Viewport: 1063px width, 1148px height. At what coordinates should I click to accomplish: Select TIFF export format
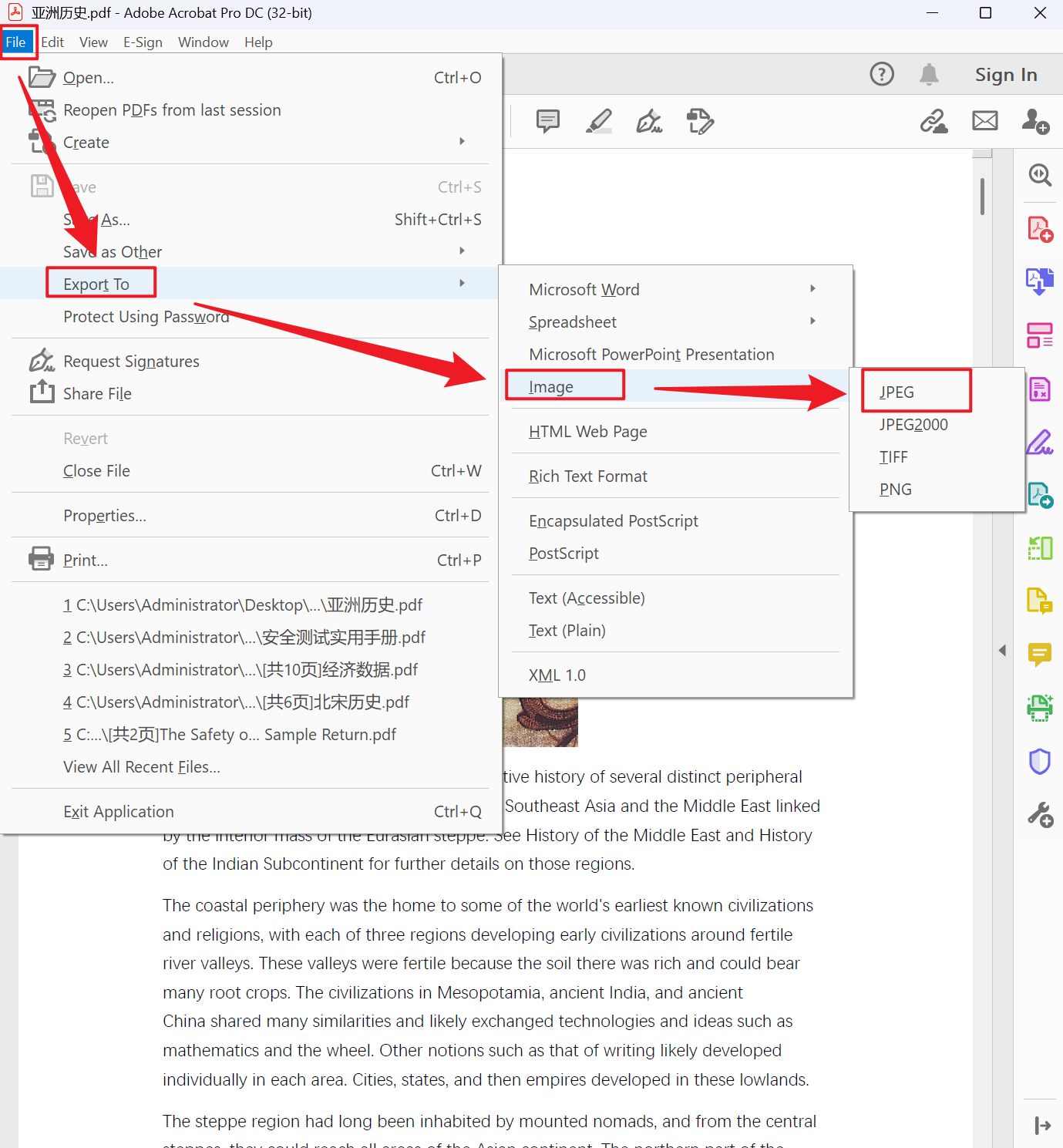937,457
